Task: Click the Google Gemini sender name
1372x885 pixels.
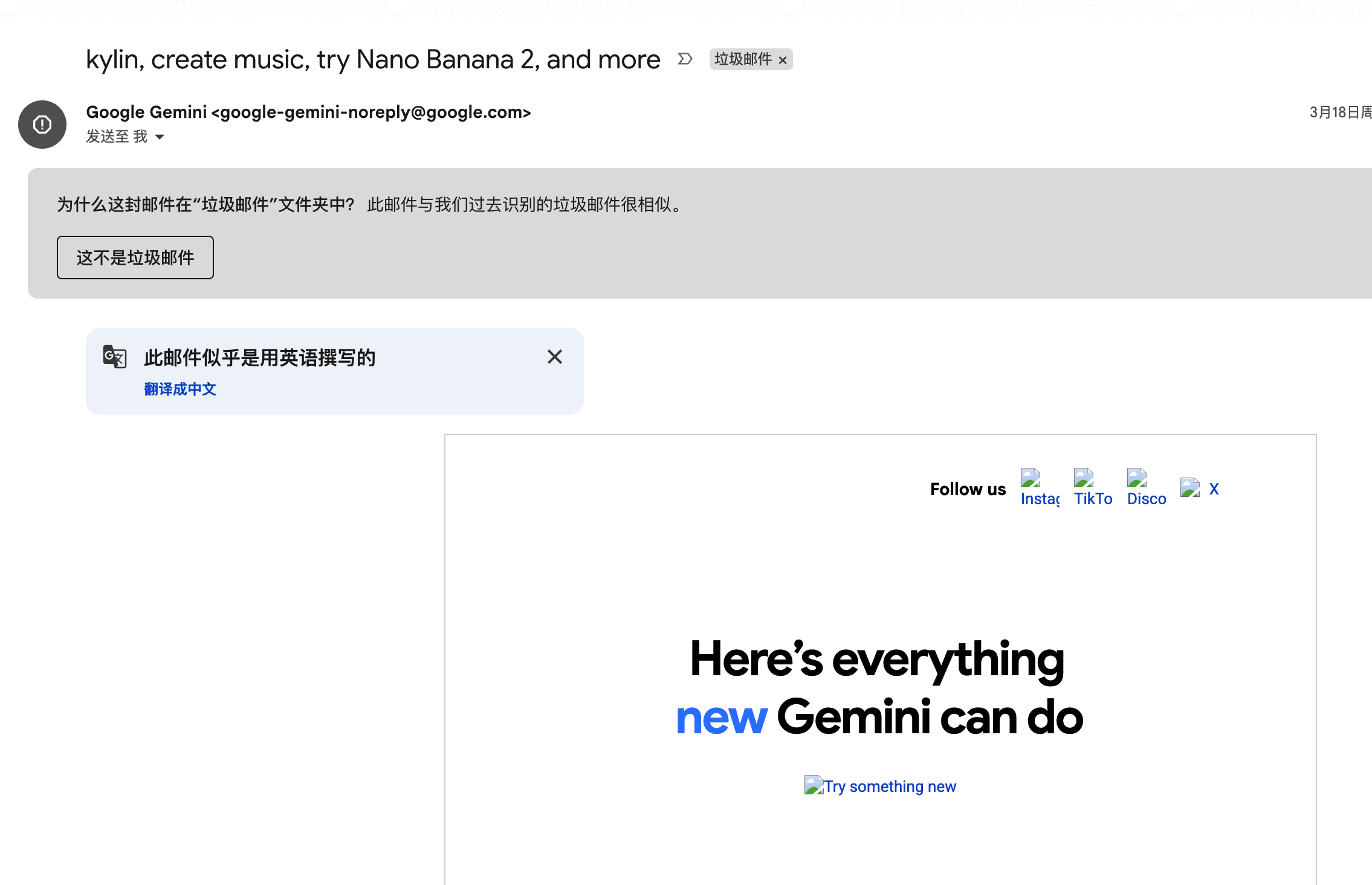Action: click(x=146, y=112)
